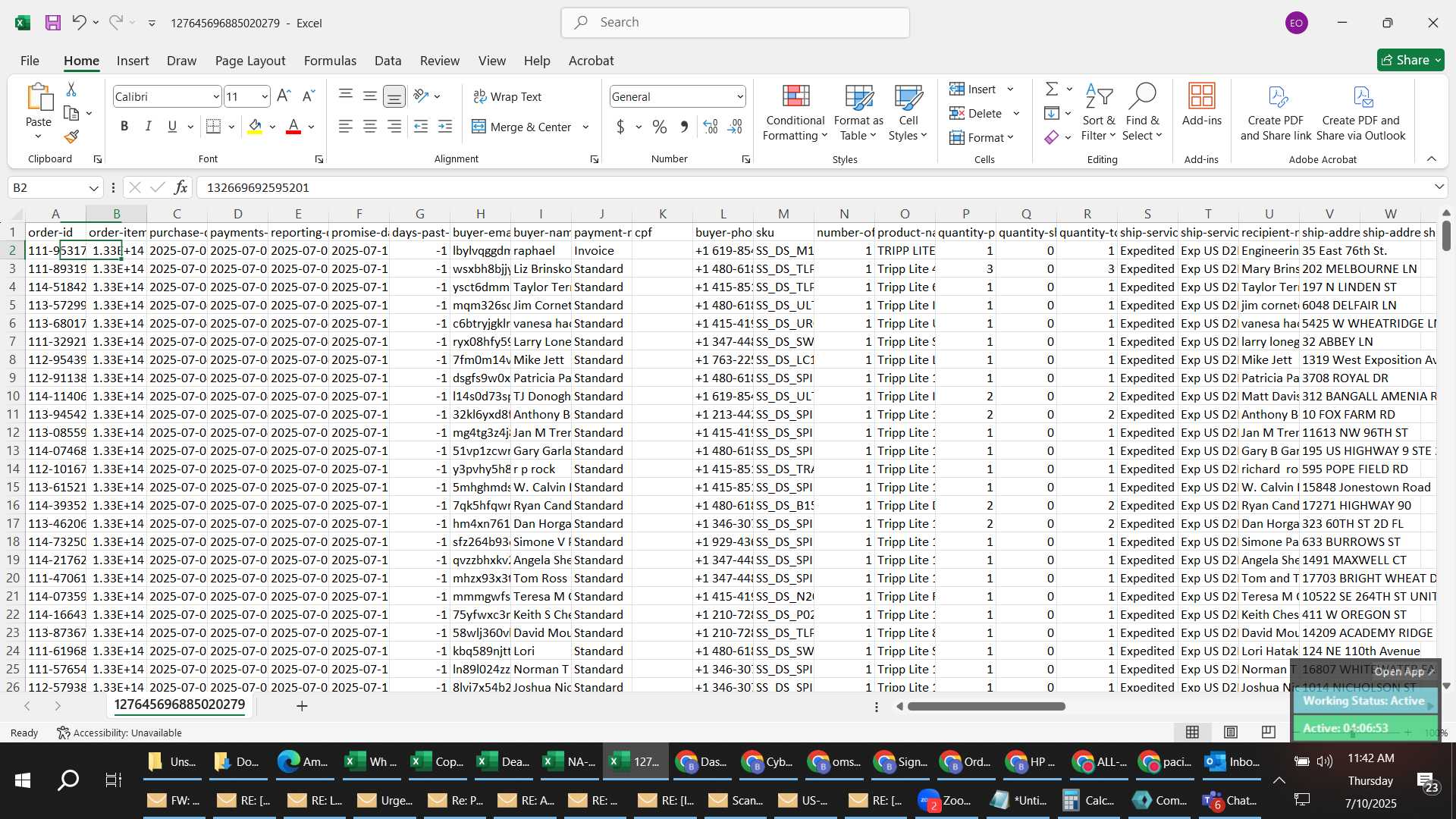Click the Cut scissors icon
The height and width of the screenshot is (819, 1456).
71,89
